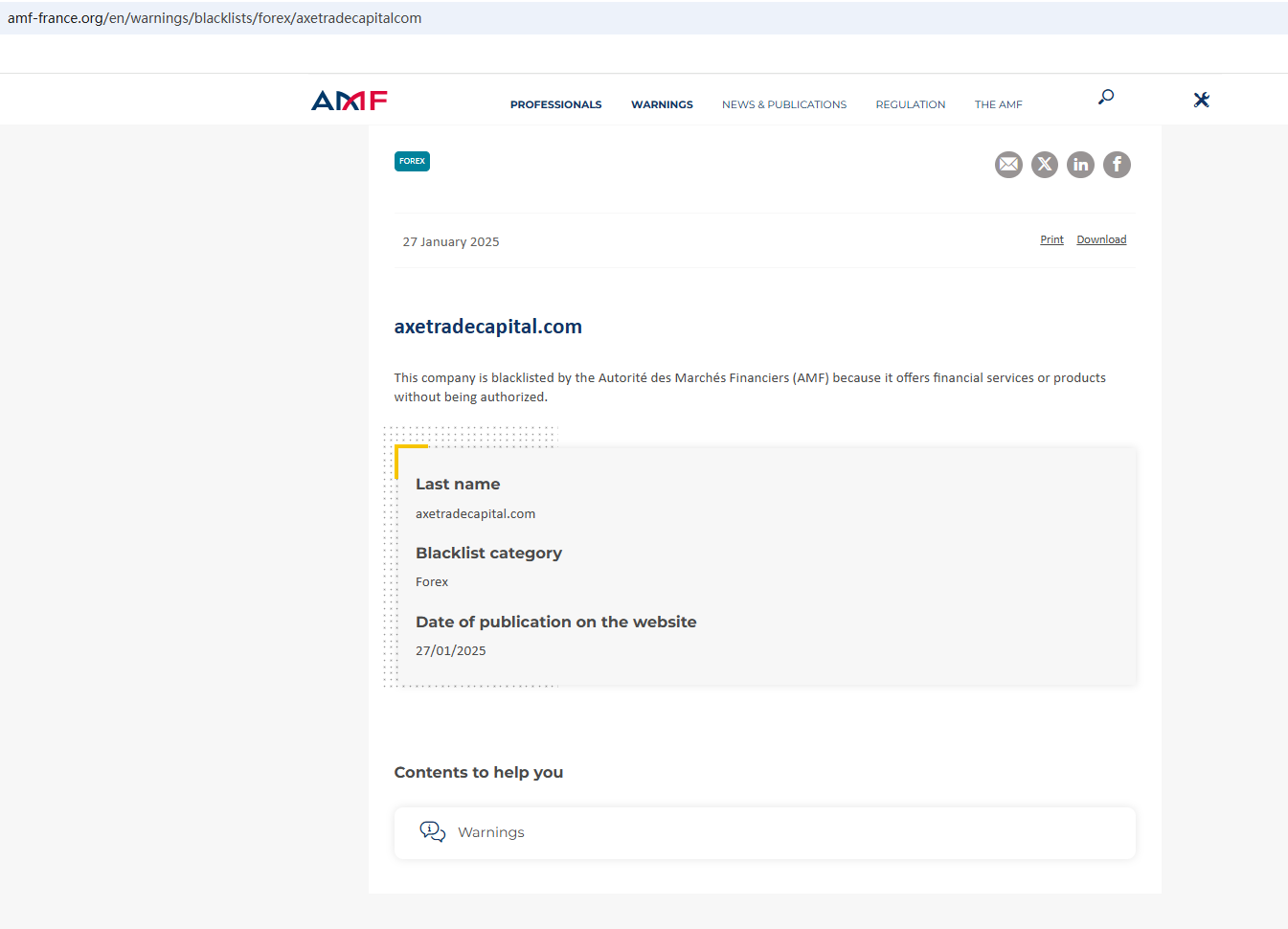The width and height of the screenshot is (1288, 929).
Task: Open the Regulation menu
Action: 911,104
